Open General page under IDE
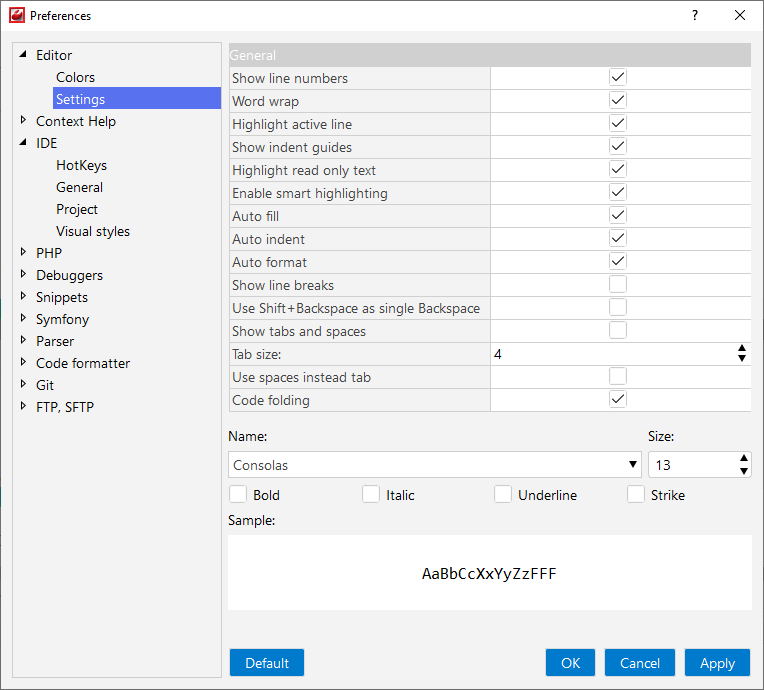Viewport: 764px width, 690px height. point(79,187)
